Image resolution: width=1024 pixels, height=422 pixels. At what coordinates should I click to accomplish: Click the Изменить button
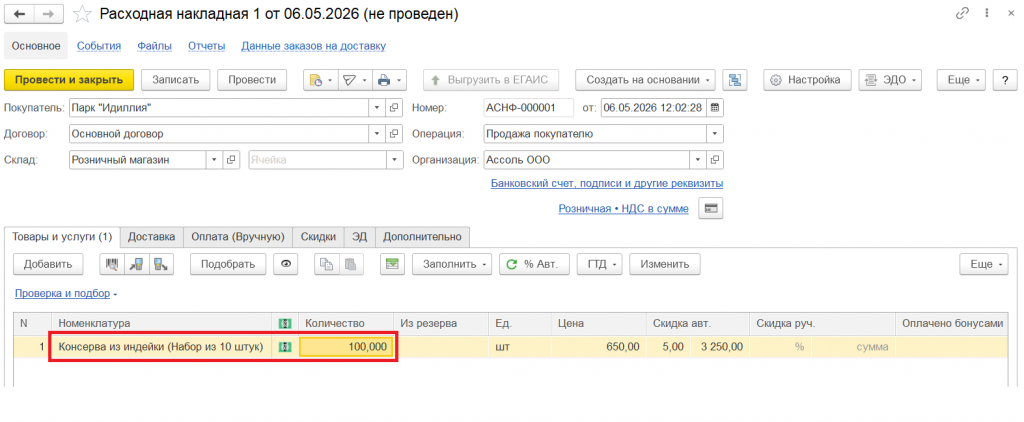click(x=665, y=264)
